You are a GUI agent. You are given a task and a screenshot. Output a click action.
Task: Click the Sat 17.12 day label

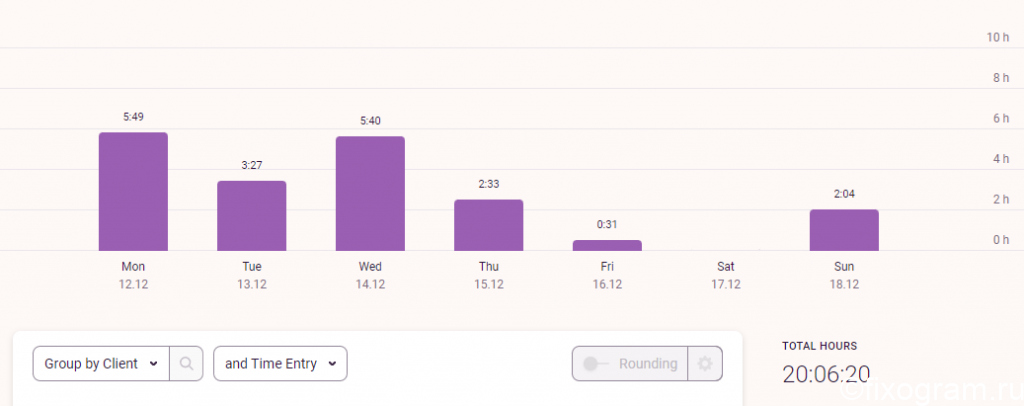click(x=726, y=275)
